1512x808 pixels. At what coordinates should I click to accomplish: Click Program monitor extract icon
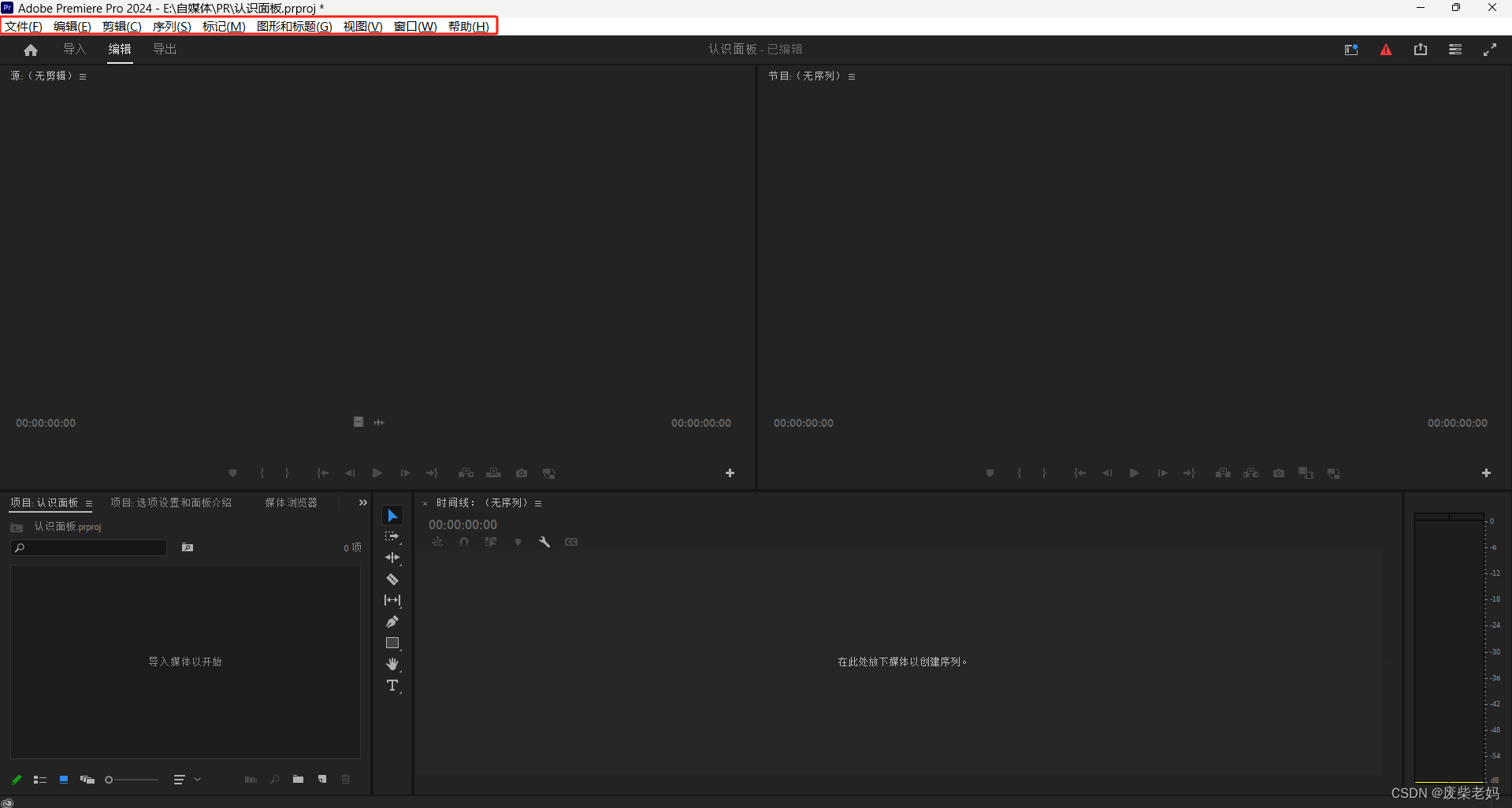click(1251, 473)
